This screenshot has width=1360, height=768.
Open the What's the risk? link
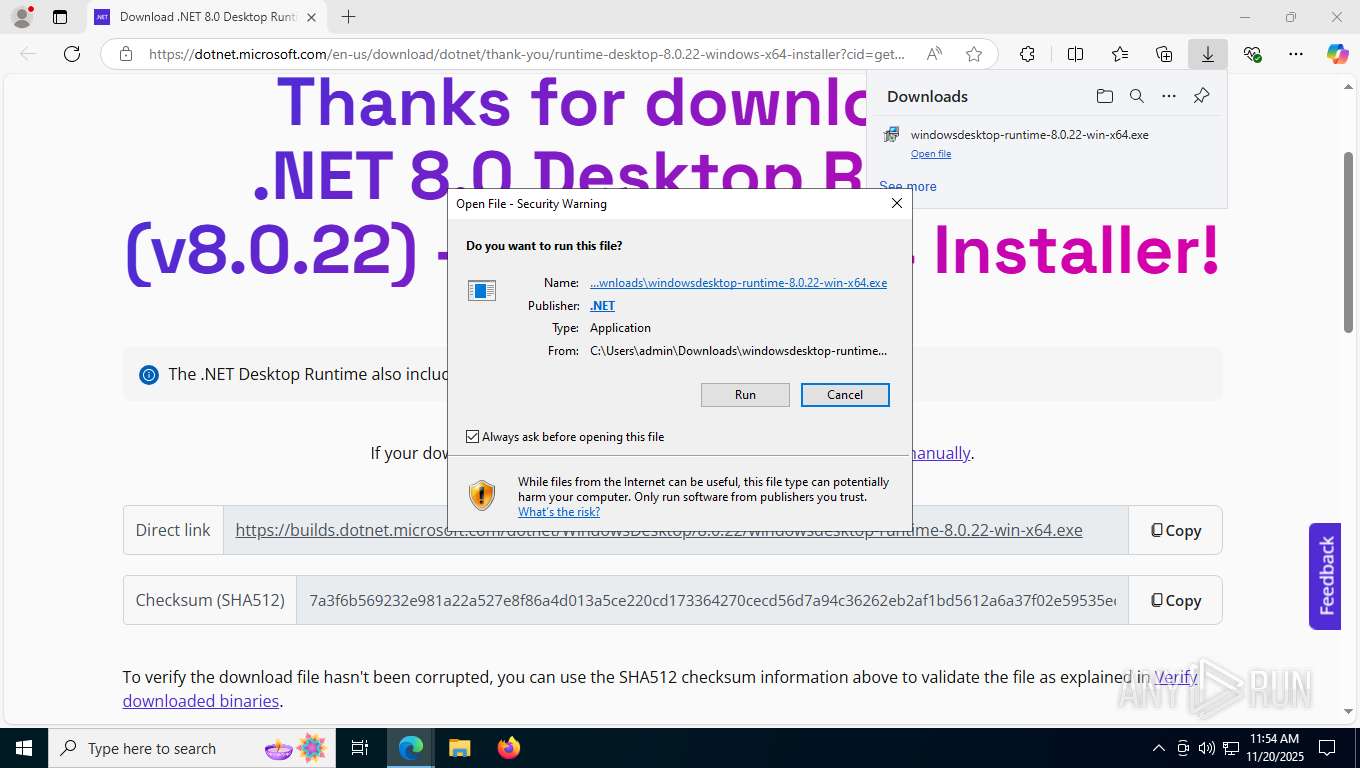click(559, 512)
